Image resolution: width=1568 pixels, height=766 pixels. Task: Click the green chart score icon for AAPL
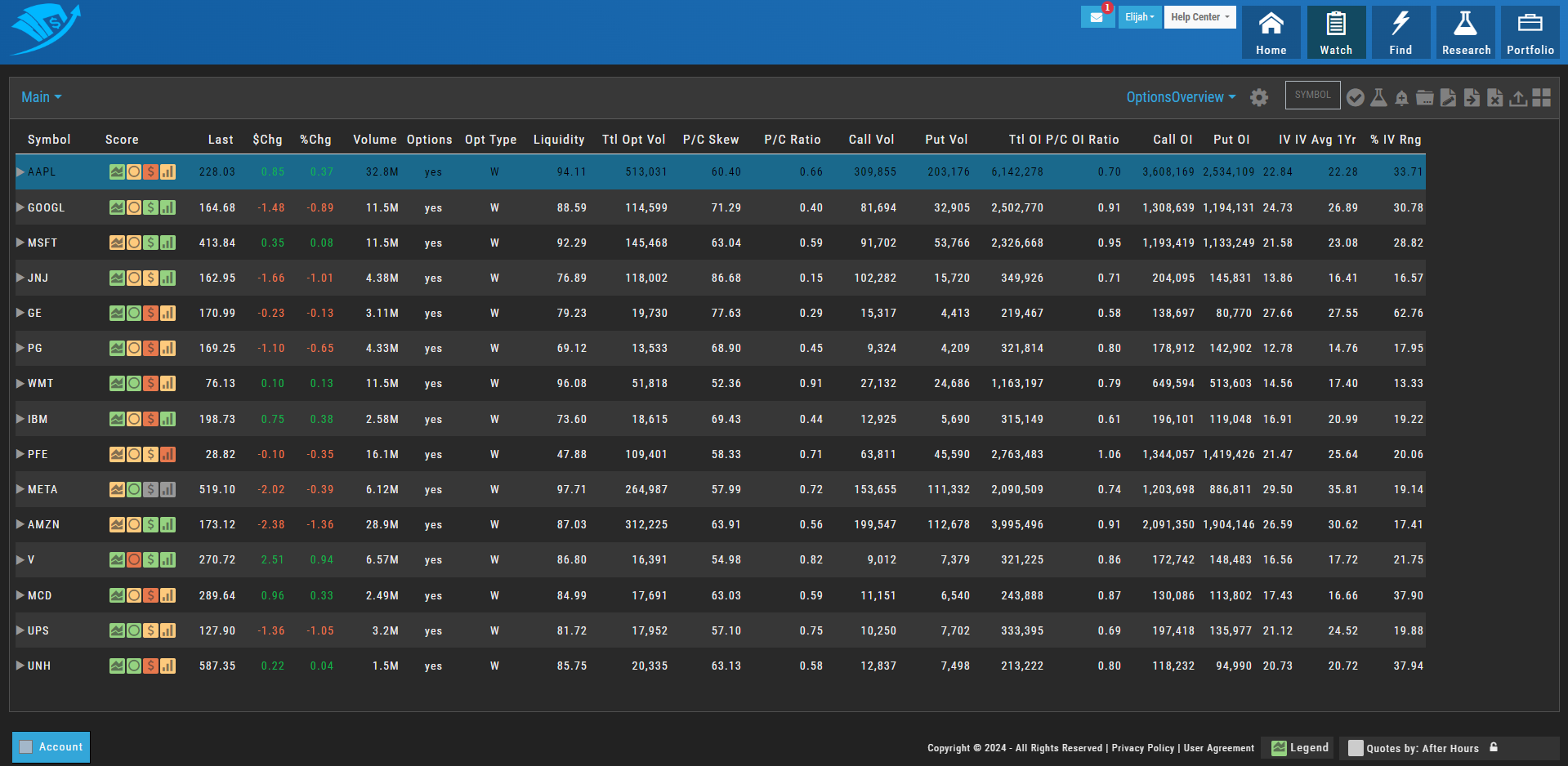point(117,171)
